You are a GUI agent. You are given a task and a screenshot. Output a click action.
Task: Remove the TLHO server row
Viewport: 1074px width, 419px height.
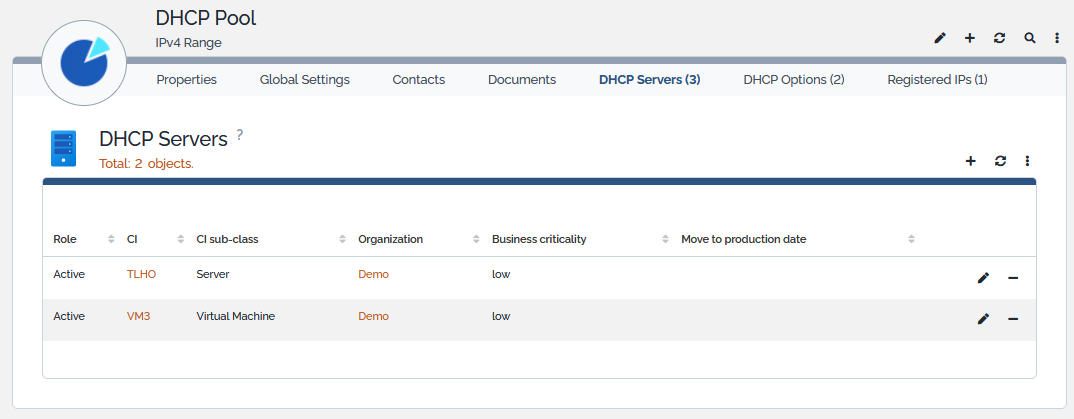click(x=1013, y=277)
